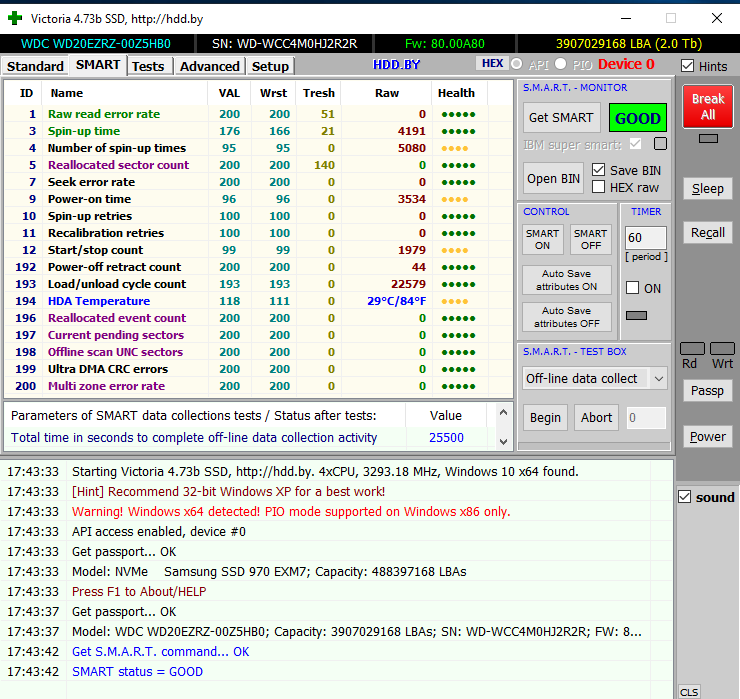
Task: Click Auto Save attributes OFF button
Action: click(566, 317)
